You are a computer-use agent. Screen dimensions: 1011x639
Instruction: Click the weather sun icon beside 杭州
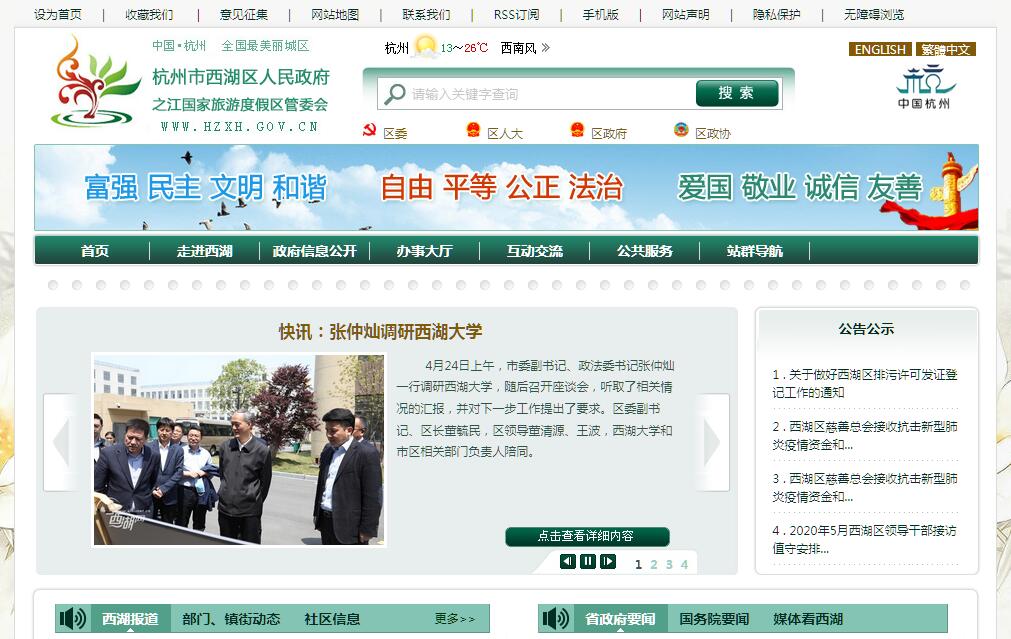pos(425,46)
